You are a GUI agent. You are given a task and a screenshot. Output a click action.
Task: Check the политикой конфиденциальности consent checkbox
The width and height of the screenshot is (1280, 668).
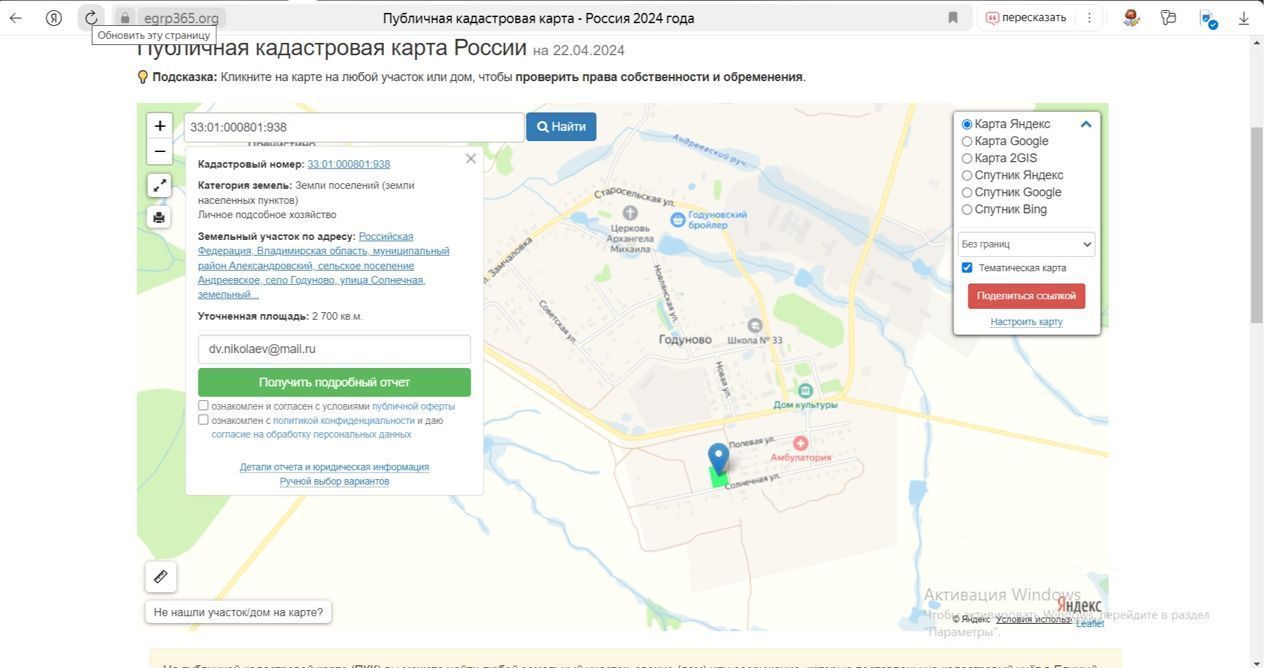(203, 420)
